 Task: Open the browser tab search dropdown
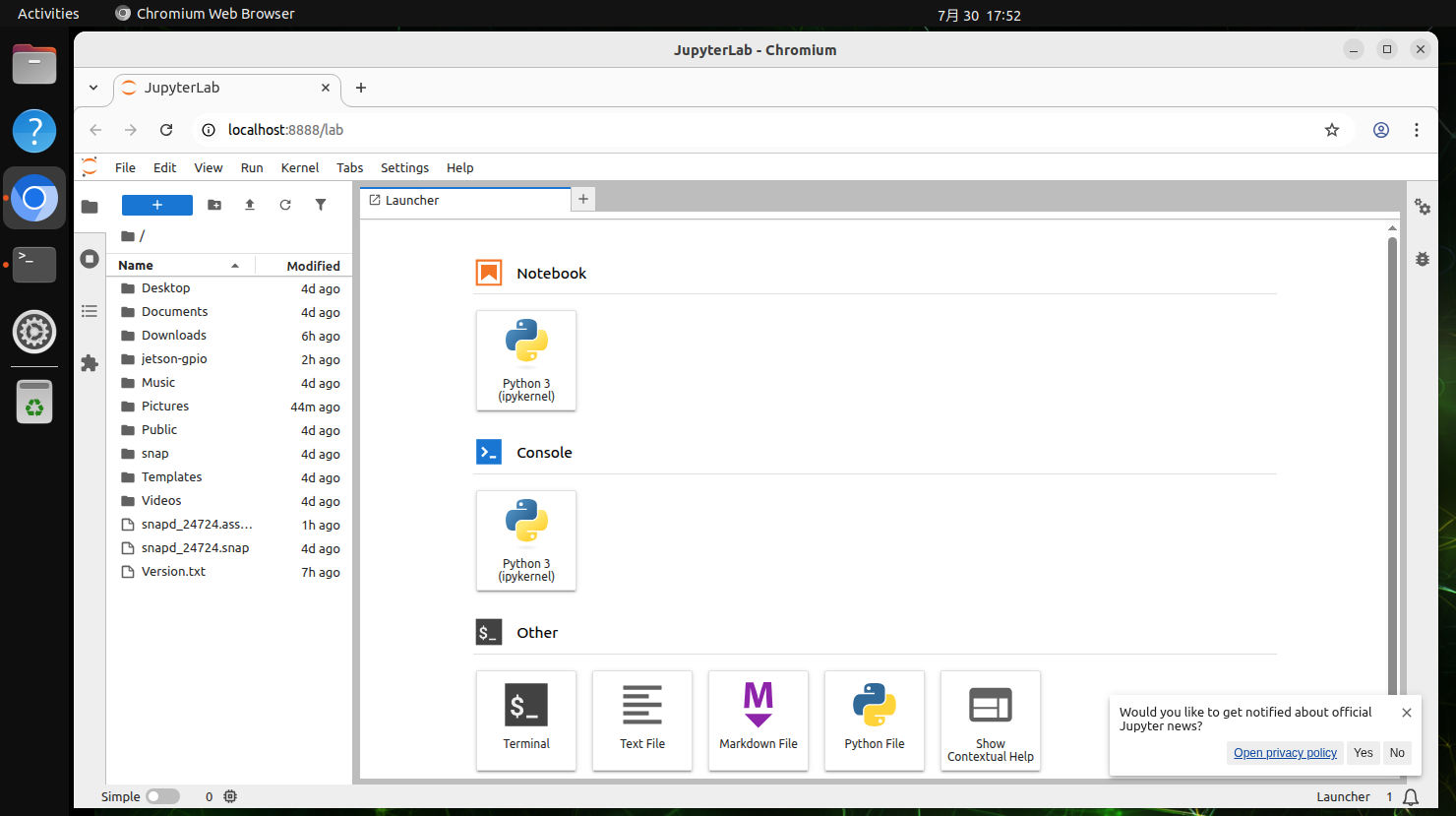click(93, 88)
